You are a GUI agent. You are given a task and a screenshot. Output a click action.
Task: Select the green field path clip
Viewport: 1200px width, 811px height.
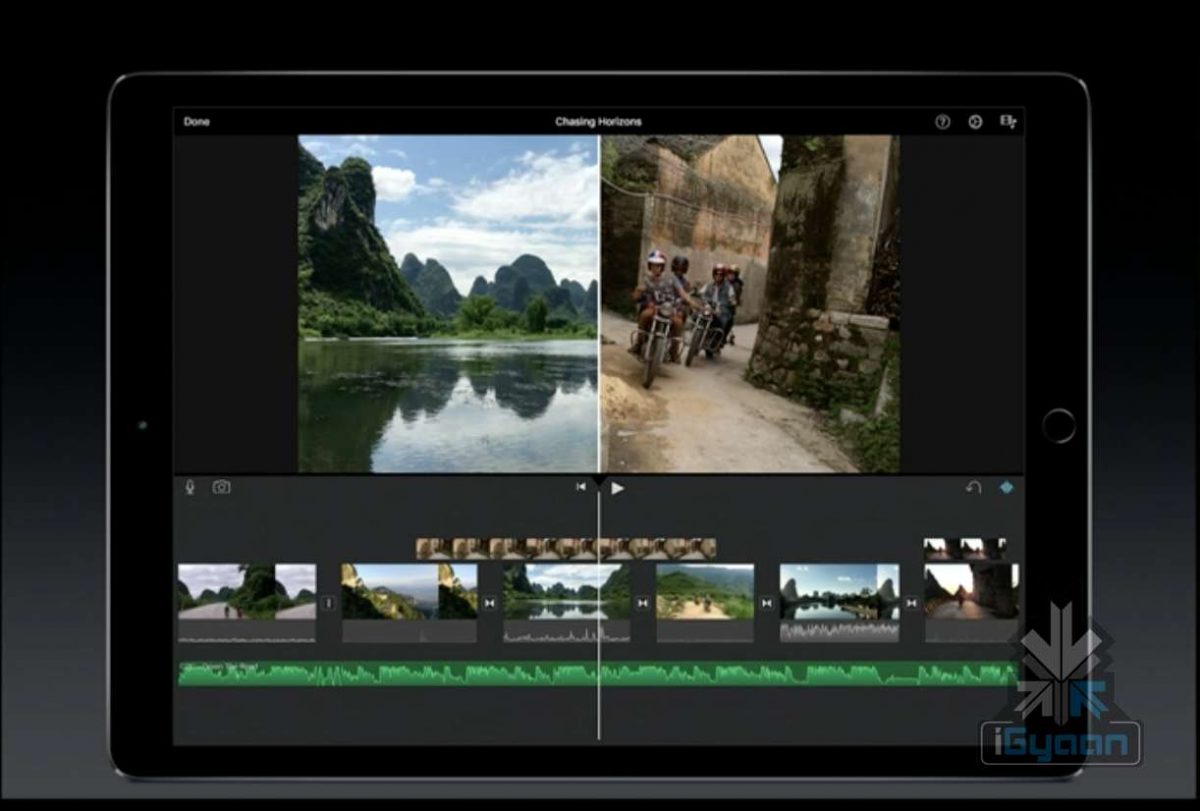705,592
